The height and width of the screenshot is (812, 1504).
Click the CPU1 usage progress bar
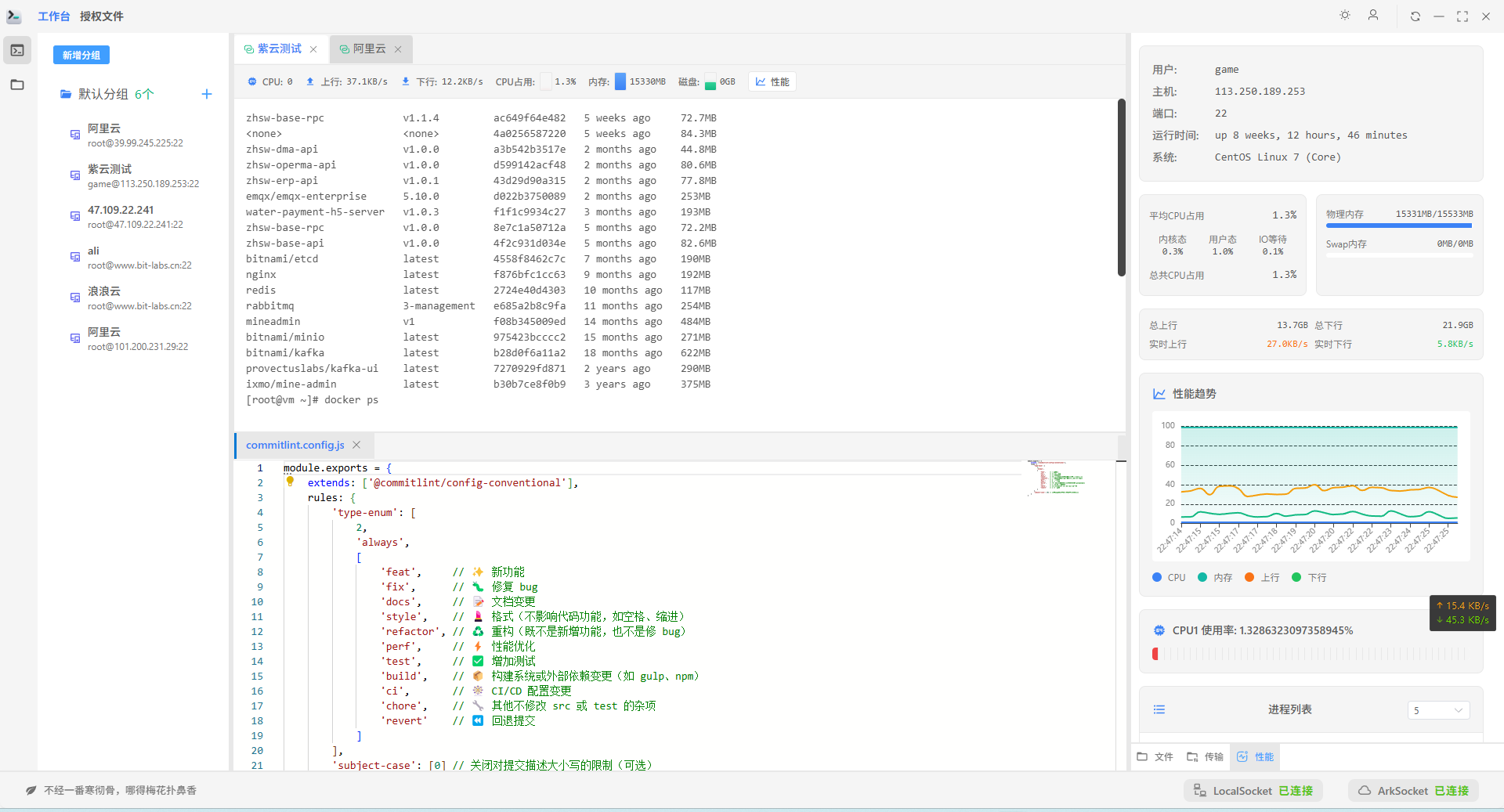pyautogui.click(x=1310, y=654)
